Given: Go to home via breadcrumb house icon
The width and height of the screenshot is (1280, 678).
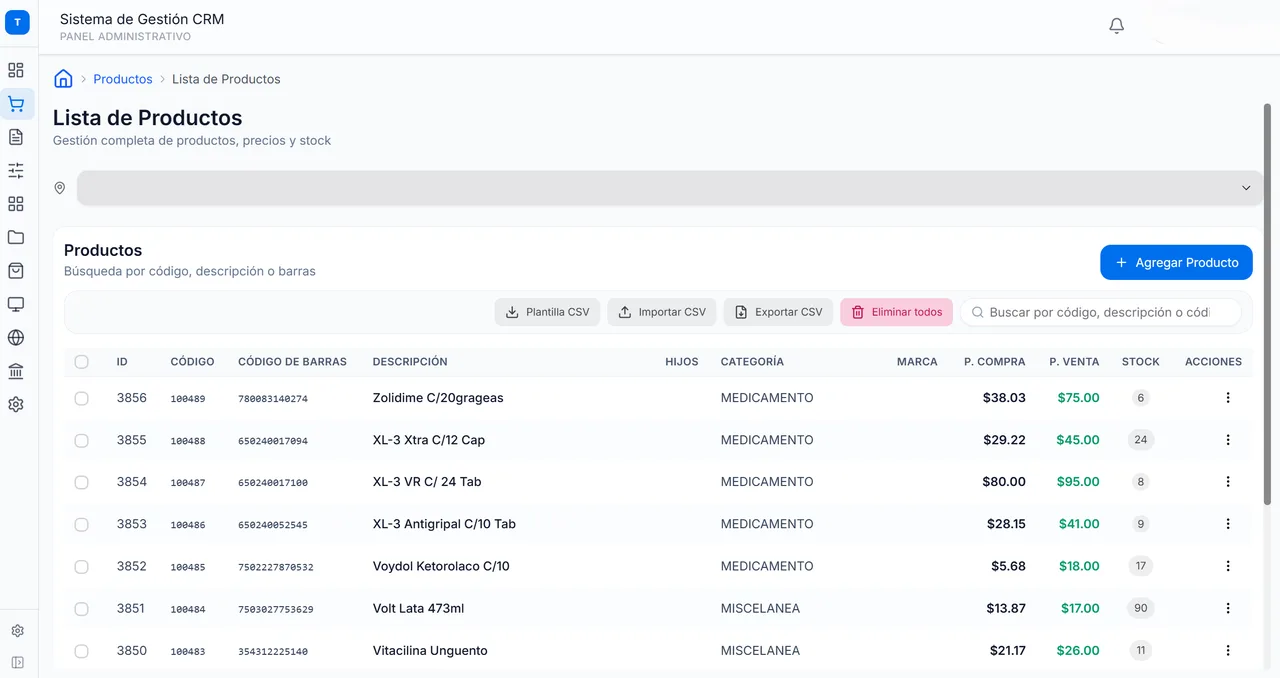Looking at the screenshot, I should pos(63,79).
